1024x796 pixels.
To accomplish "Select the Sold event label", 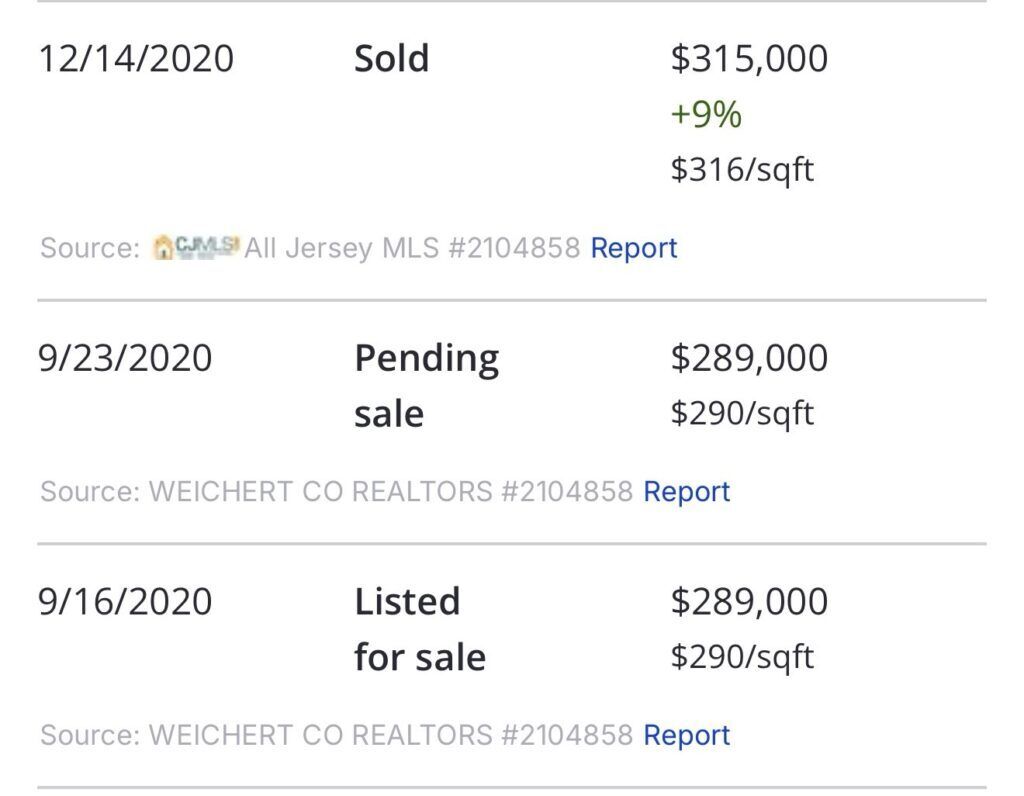I will point(391,58).
